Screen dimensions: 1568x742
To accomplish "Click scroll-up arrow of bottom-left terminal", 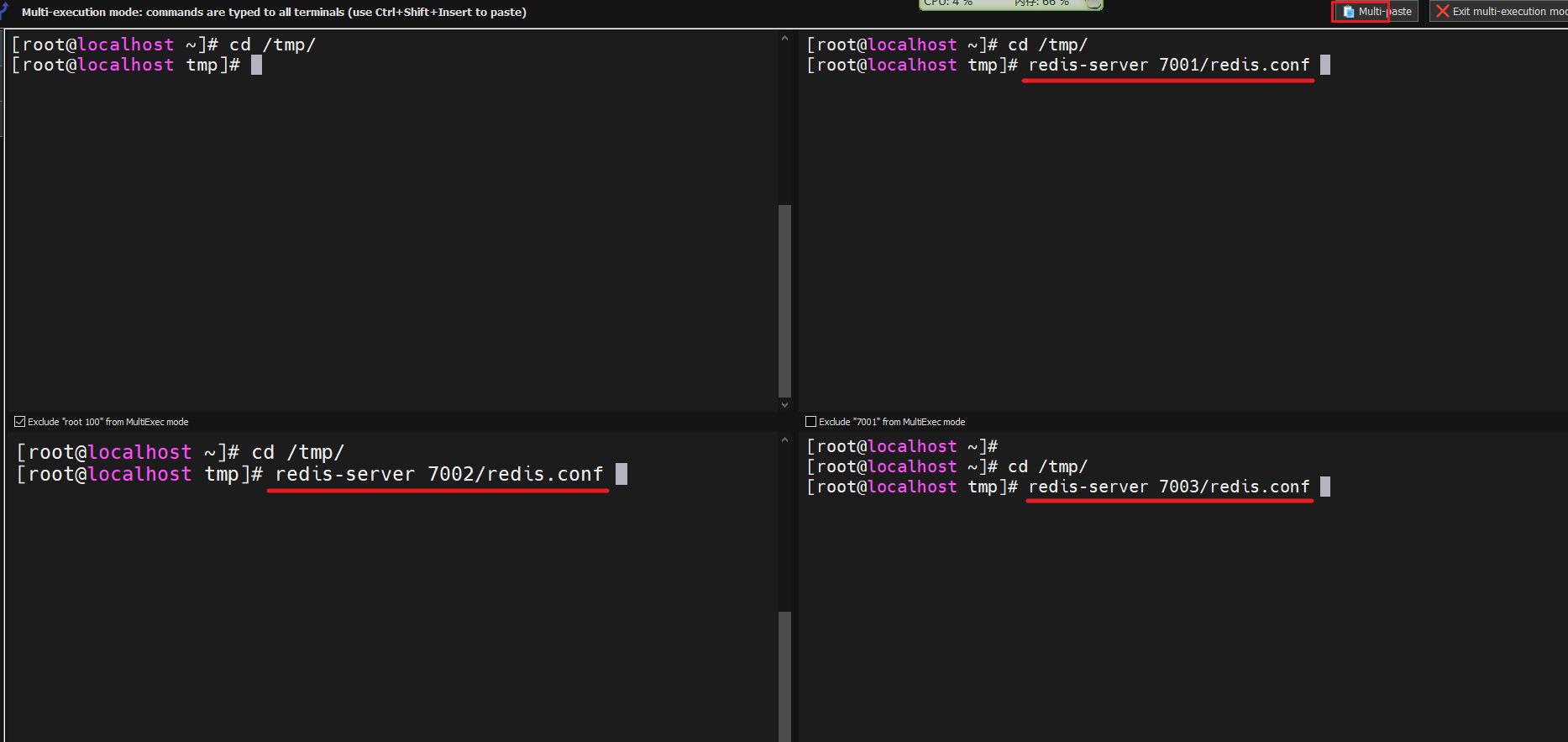I will click(x=784, y=439).
